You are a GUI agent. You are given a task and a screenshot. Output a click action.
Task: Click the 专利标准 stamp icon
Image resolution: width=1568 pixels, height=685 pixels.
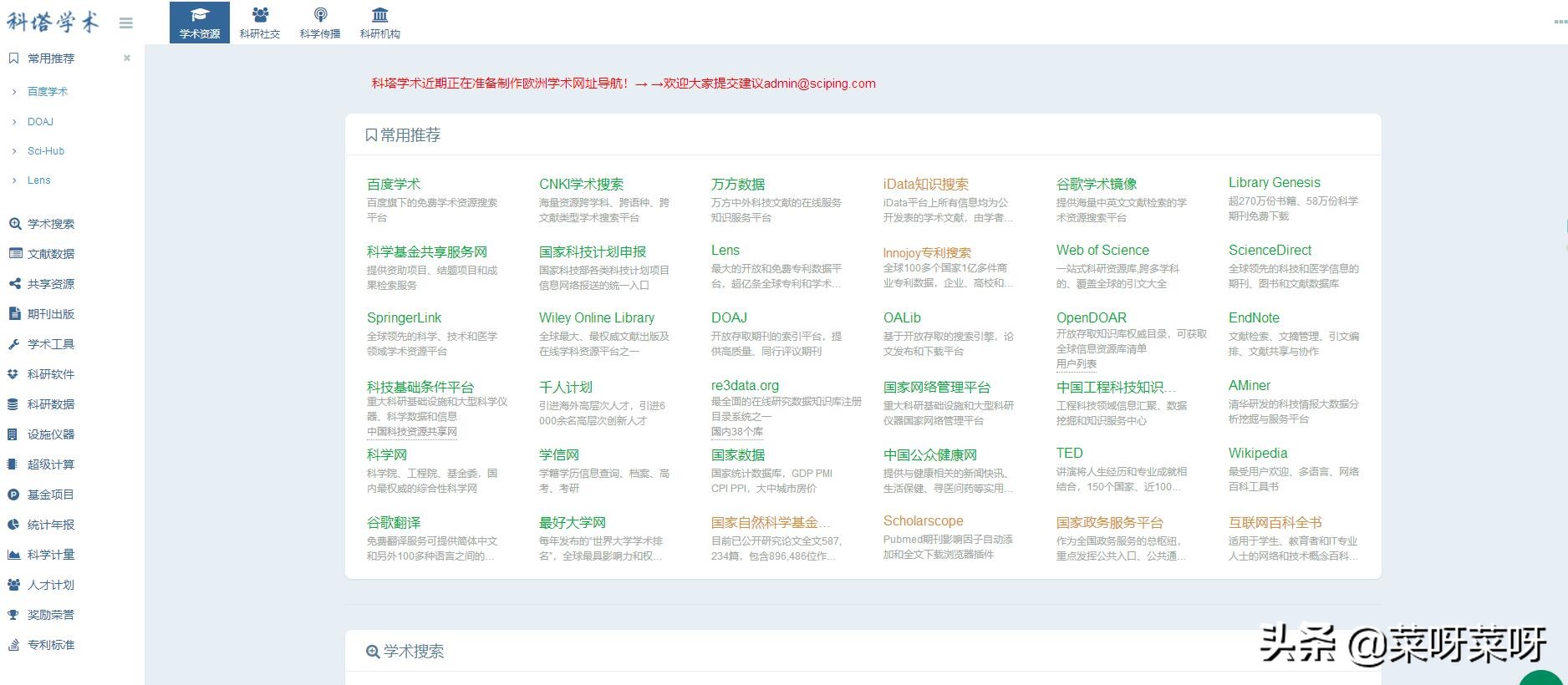(x=13, y=645)
